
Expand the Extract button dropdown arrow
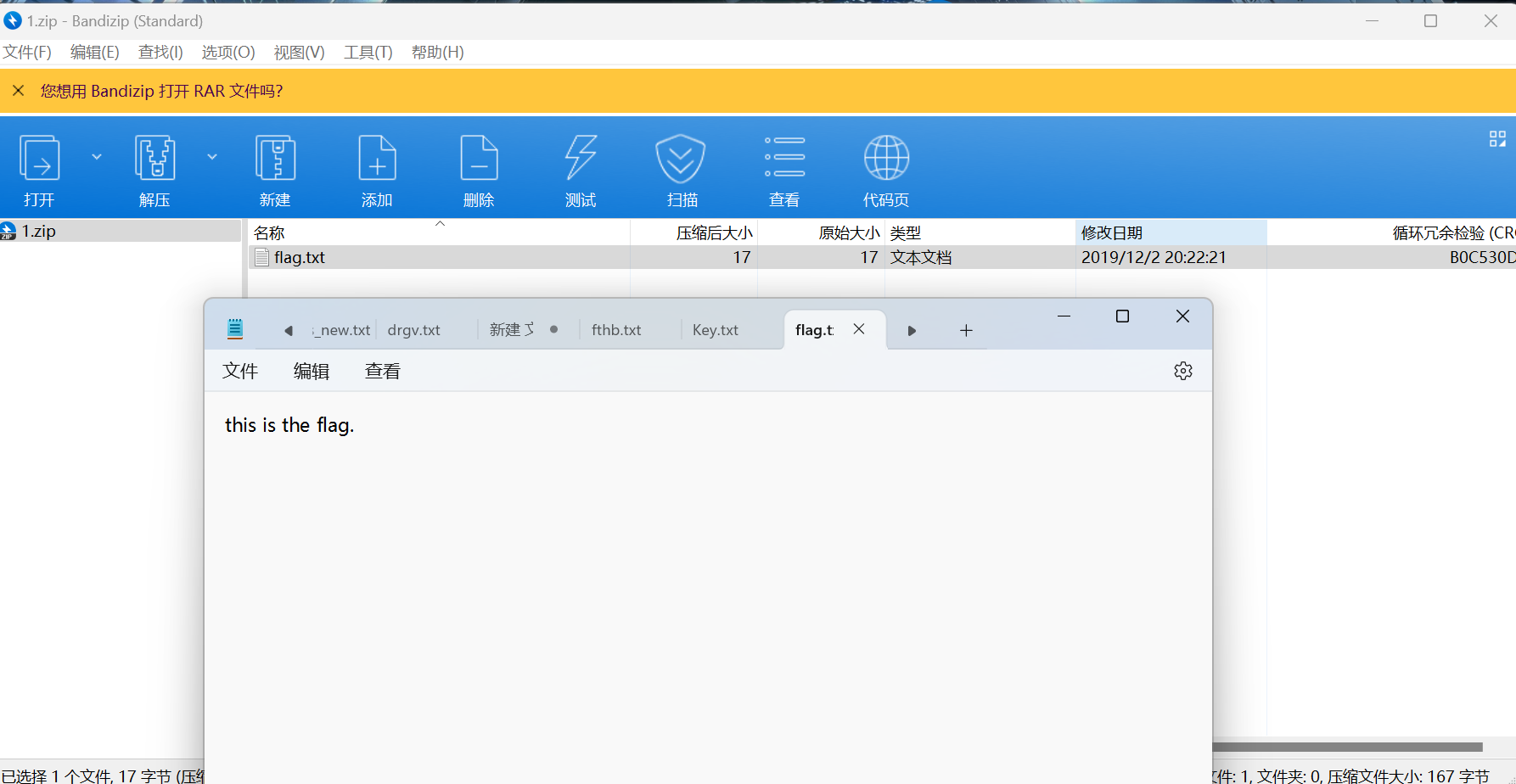212,157
